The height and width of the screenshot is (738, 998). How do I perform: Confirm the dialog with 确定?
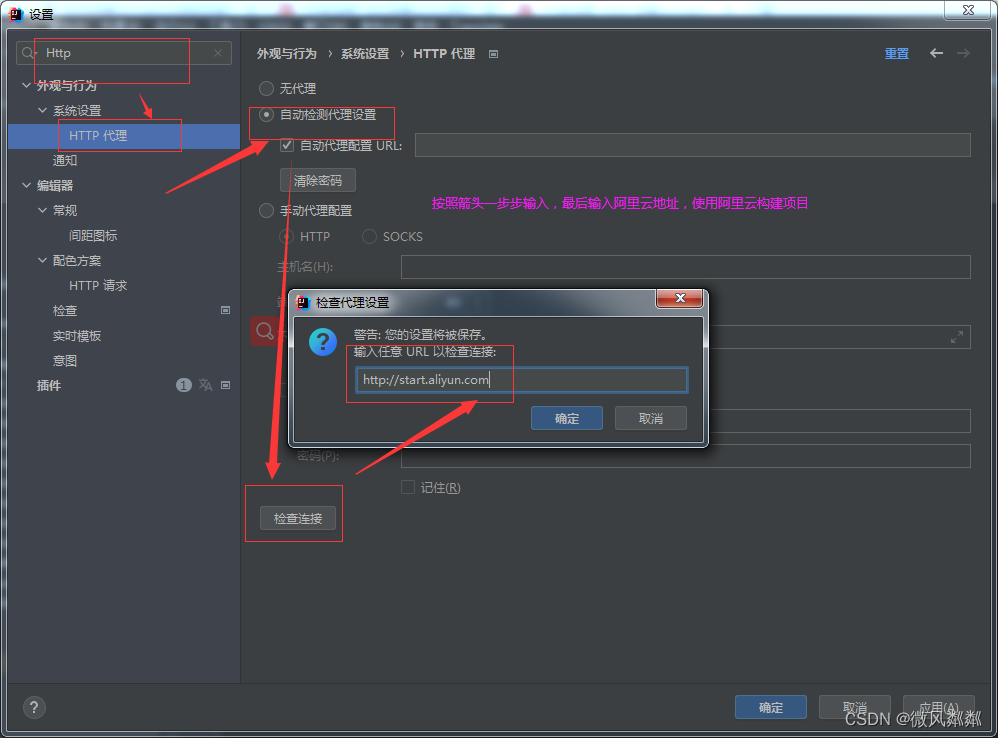click(566, 418)
